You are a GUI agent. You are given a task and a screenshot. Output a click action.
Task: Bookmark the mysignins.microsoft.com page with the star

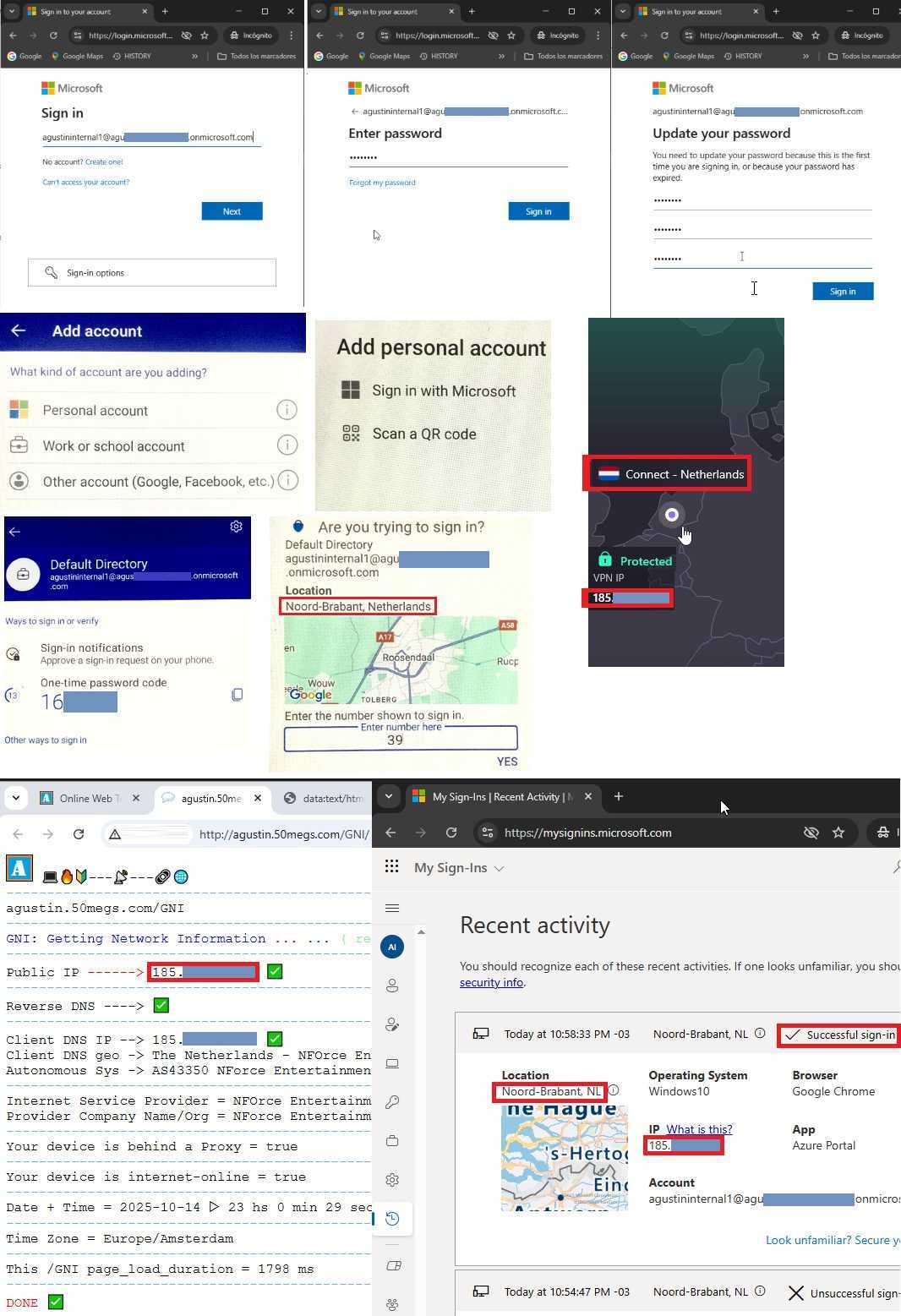838,833
